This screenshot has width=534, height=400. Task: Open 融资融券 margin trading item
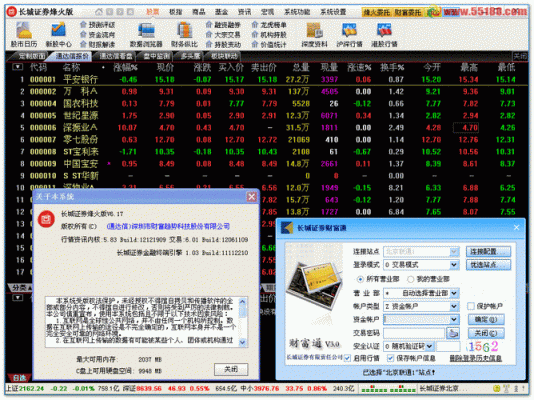pos(223,25)
